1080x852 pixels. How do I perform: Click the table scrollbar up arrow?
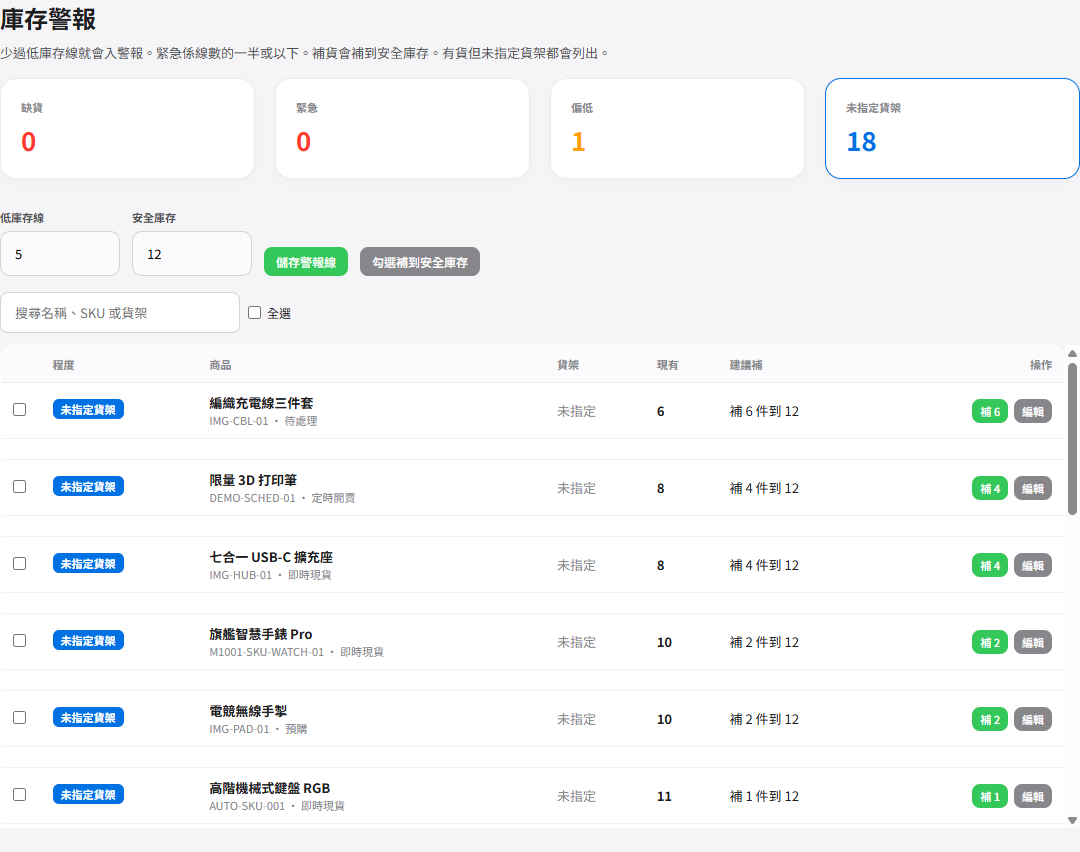click(x=1072, y=353)
